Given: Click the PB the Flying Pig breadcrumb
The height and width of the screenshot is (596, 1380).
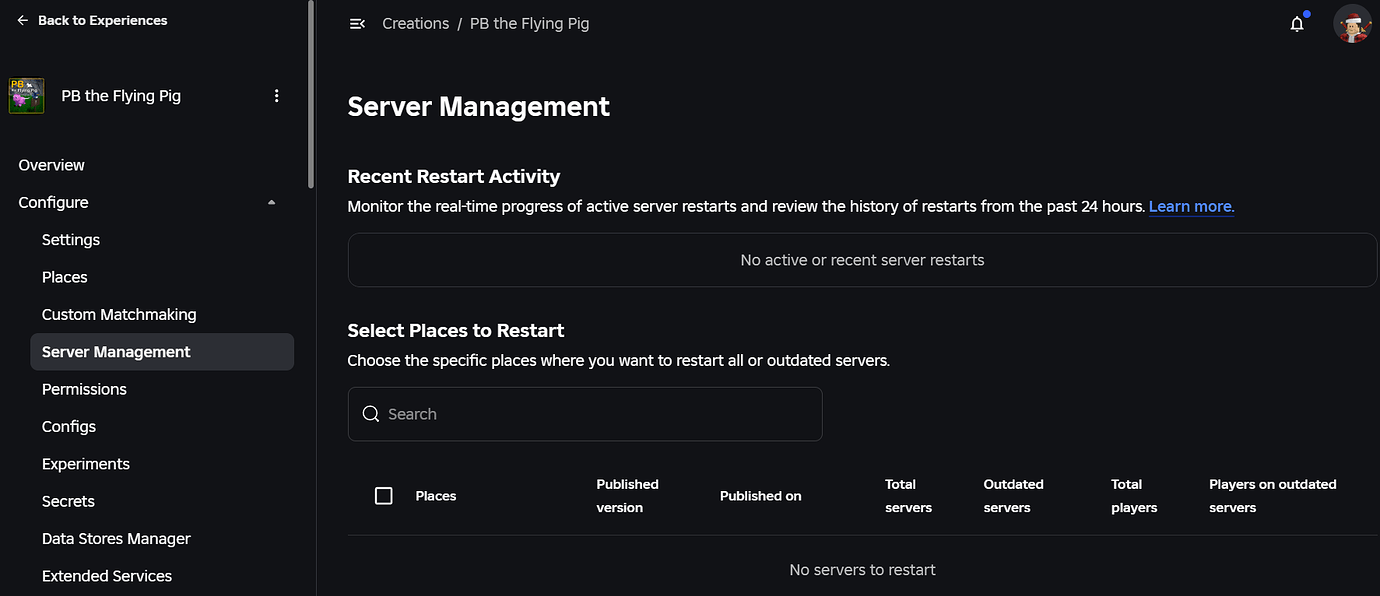Looking at the screenshot, I should click(530, 24).
